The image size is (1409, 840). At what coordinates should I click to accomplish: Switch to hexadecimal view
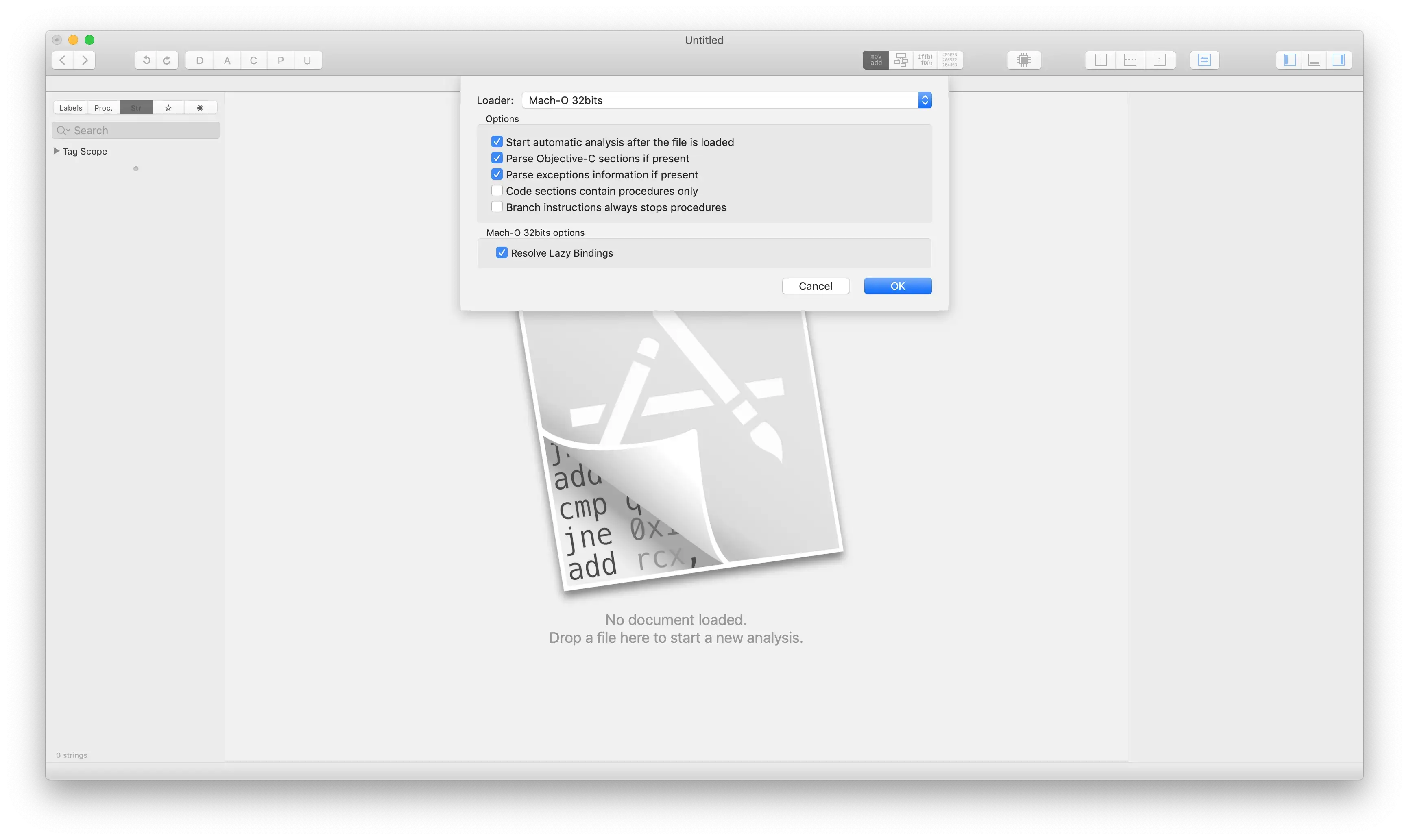click(950, 60)
